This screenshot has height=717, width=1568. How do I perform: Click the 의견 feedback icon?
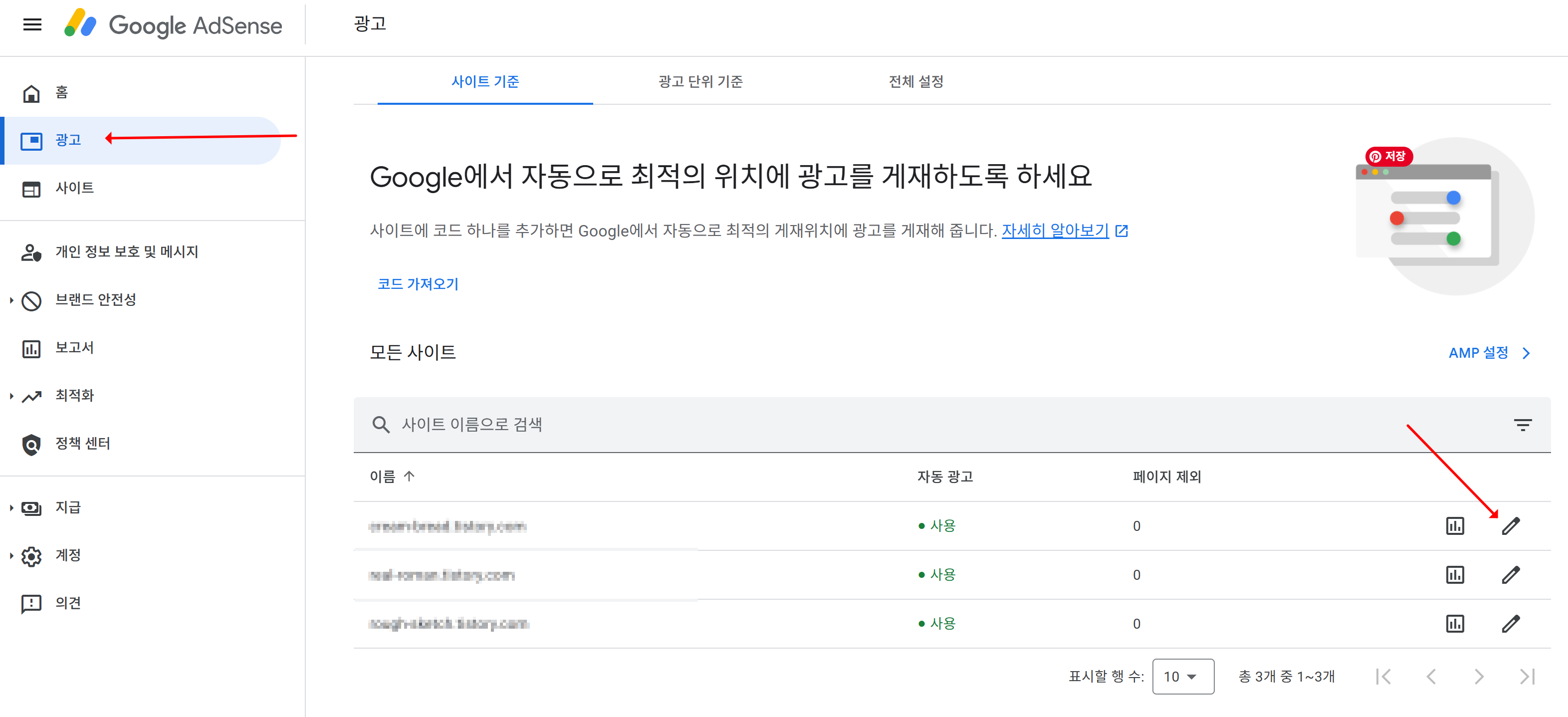31,603
